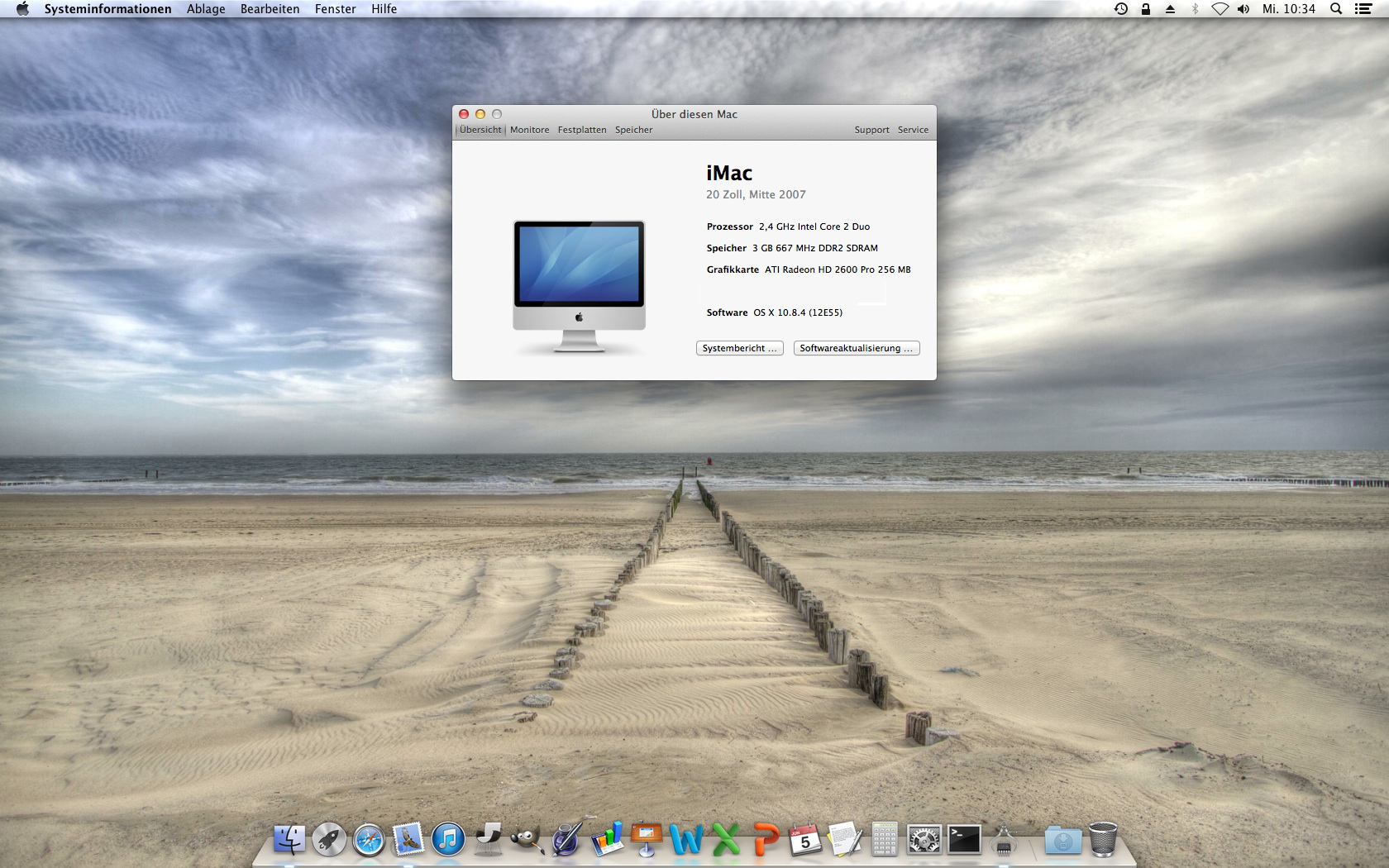Open Calendar icon in the Dock
The width and height of the screenshot is (1389, 868).
click(x=805, y=840)
